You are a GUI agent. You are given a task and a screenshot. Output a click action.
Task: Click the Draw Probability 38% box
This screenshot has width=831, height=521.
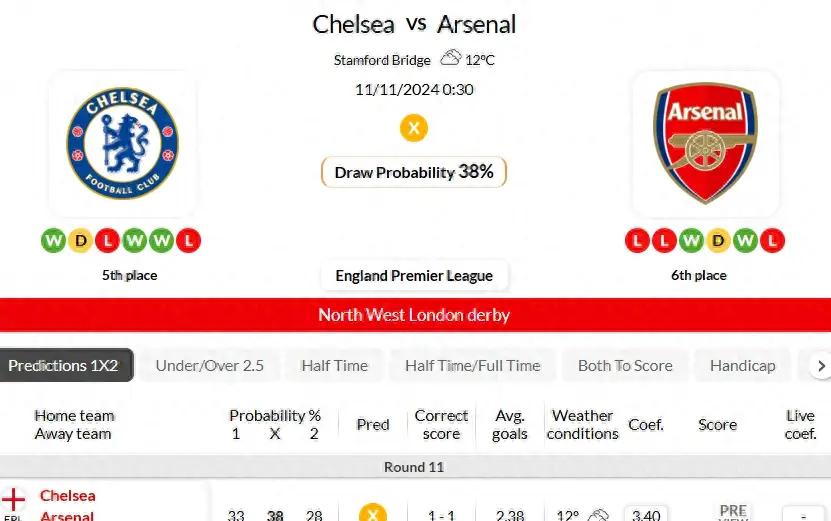point(414,172)
